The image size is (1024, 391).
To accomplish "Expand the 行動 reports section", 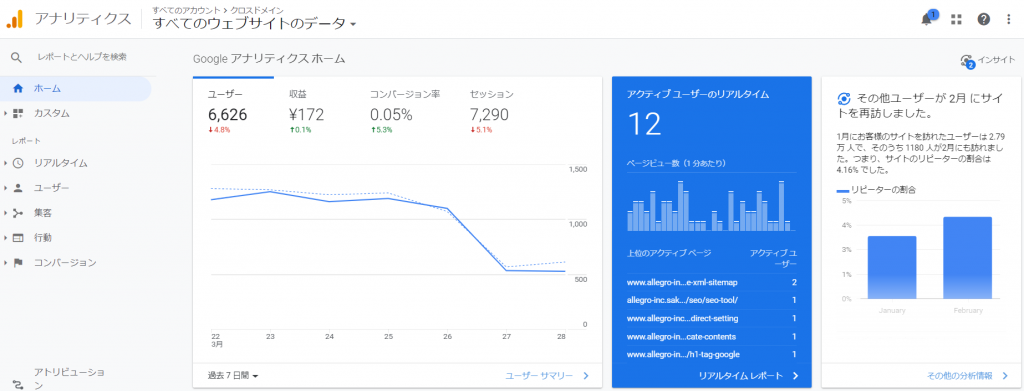I will pos(5,238).
